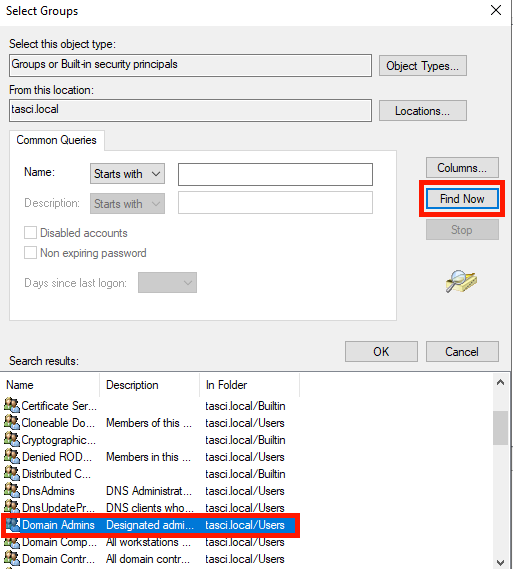The image size is (513, 569).
Task: Select the 'Domain Contr...' row name
Action: pyautogui.click(x=58, y=559)
